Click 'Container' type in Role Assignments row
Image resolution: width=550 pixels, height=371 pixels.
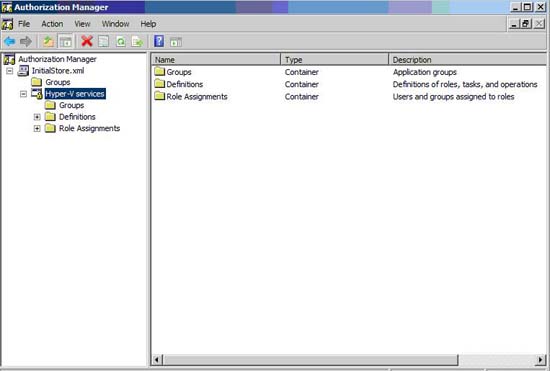click(302, 96)
